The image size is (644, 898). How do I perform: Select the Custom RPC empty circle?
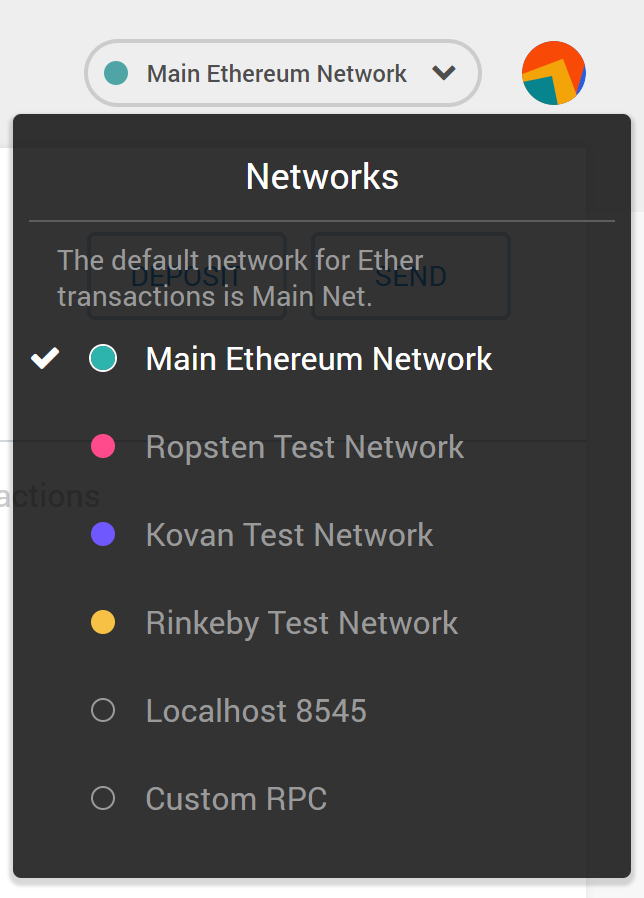103,798
